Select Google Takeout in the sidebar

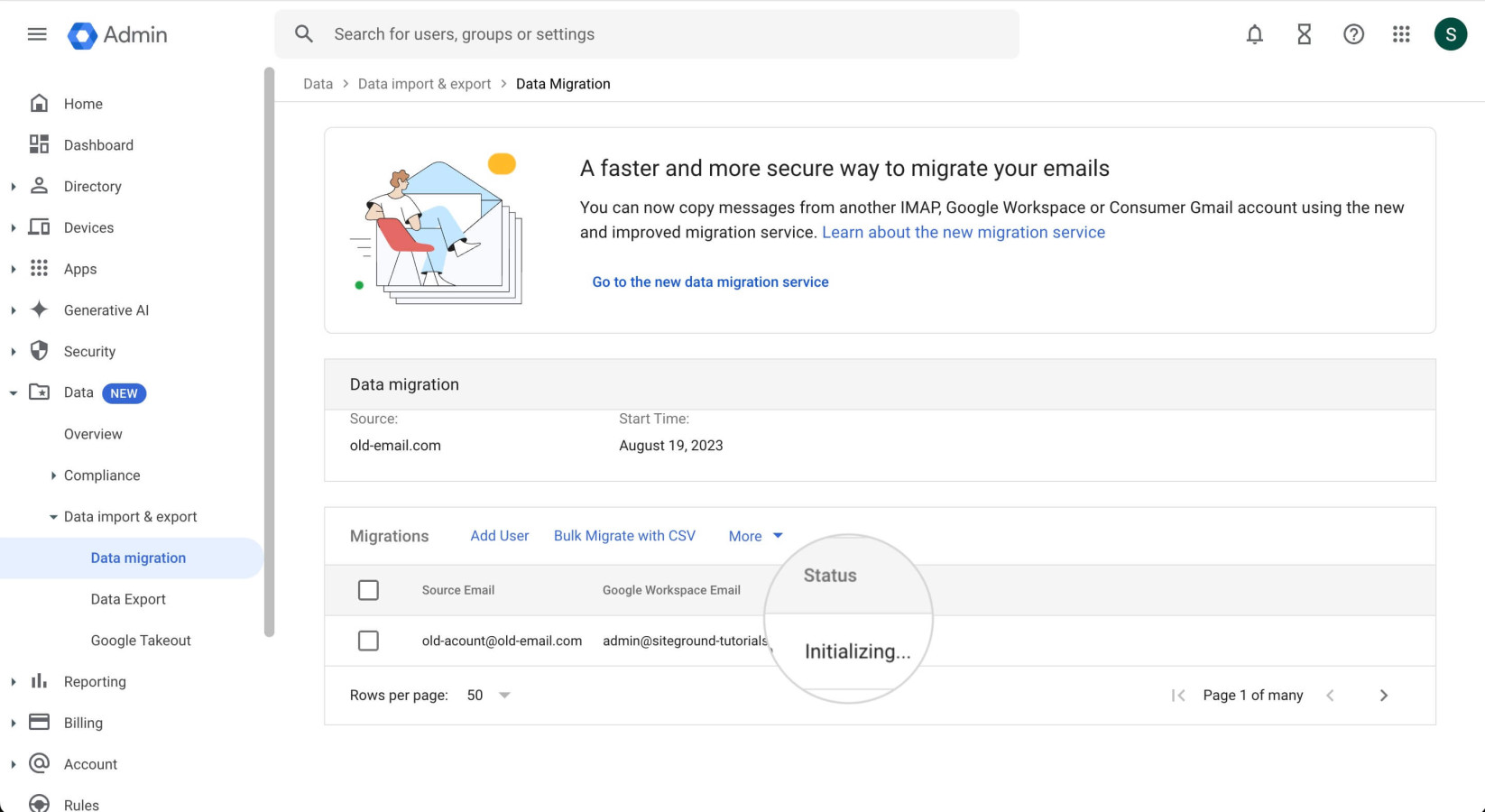140,640
